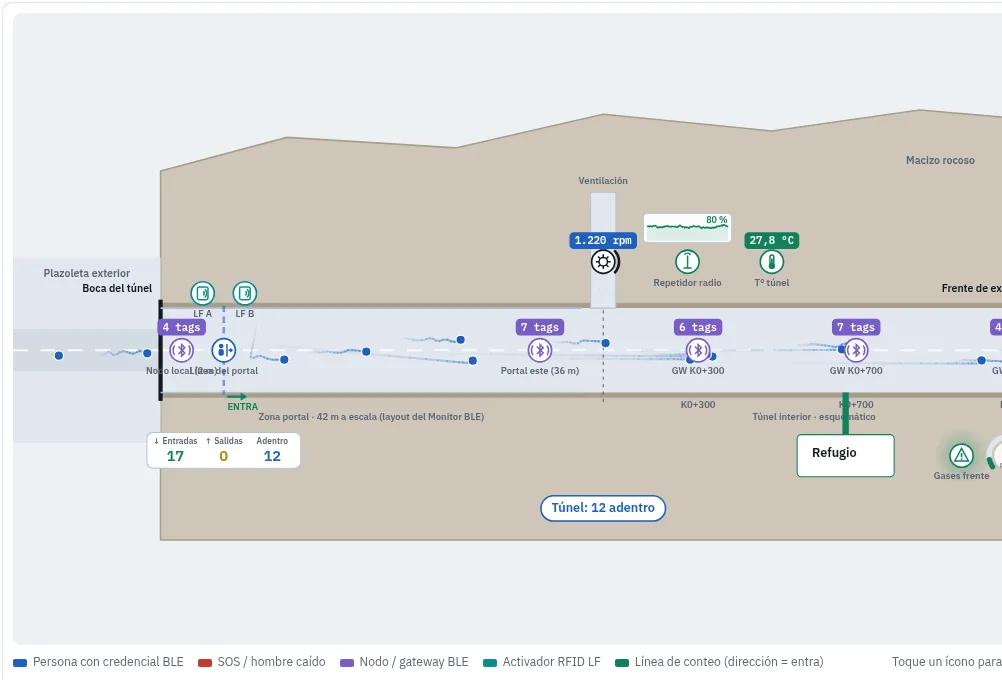The width and height of the screenshot is (1002, 680).
Task: Select the GW K0+700 Bluetooth gateway icon
Action: [856, 350]
